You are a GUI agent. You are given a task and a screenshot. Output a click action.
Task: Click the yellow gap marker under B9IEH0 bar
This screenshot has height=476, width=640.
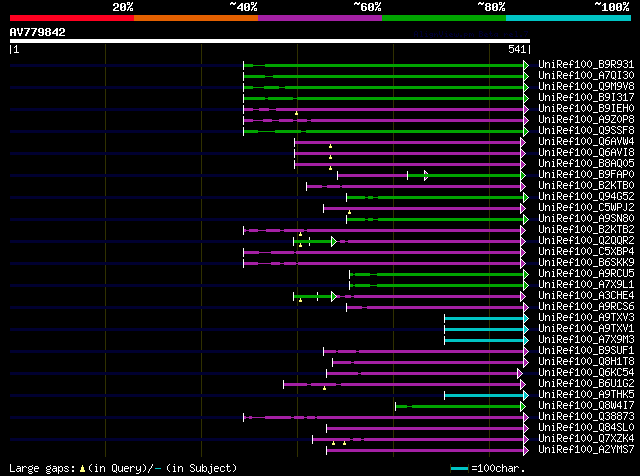296,113
